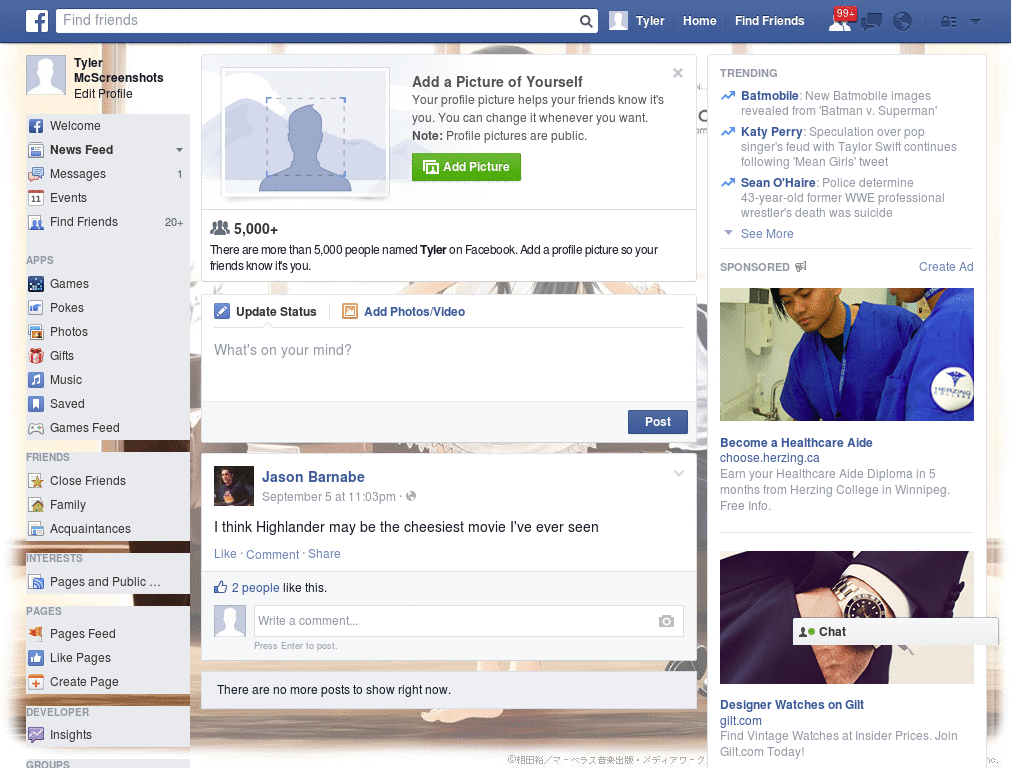The width and height of the screenshot is (1024, 768).
Task: Open privacy shortcuts lock icon
Action: pyautogui.click(x=948, y=22)
